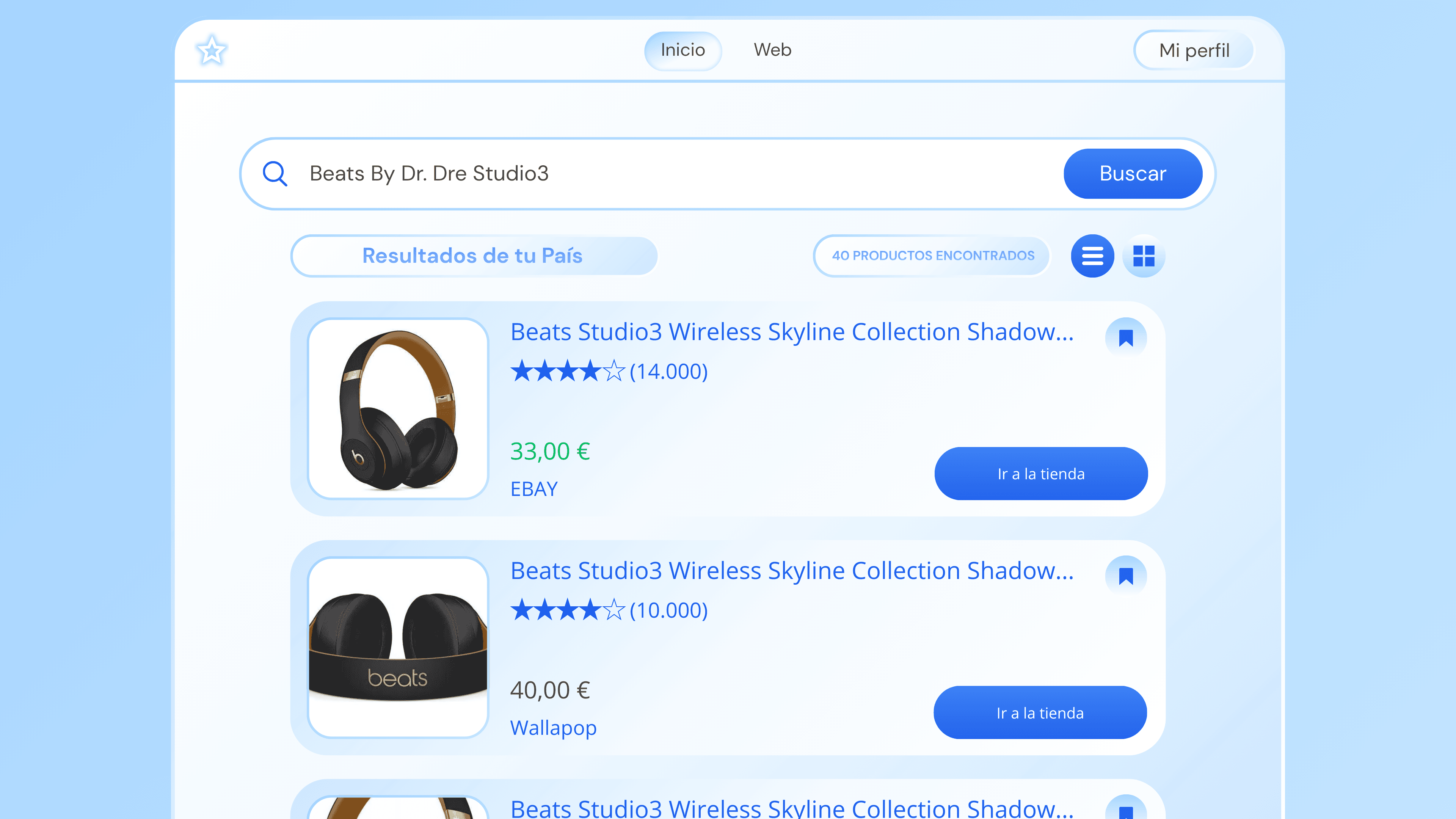This screenshot has height=819, width=1456.
Task: Click the first product title link
Action: (791, 332)
